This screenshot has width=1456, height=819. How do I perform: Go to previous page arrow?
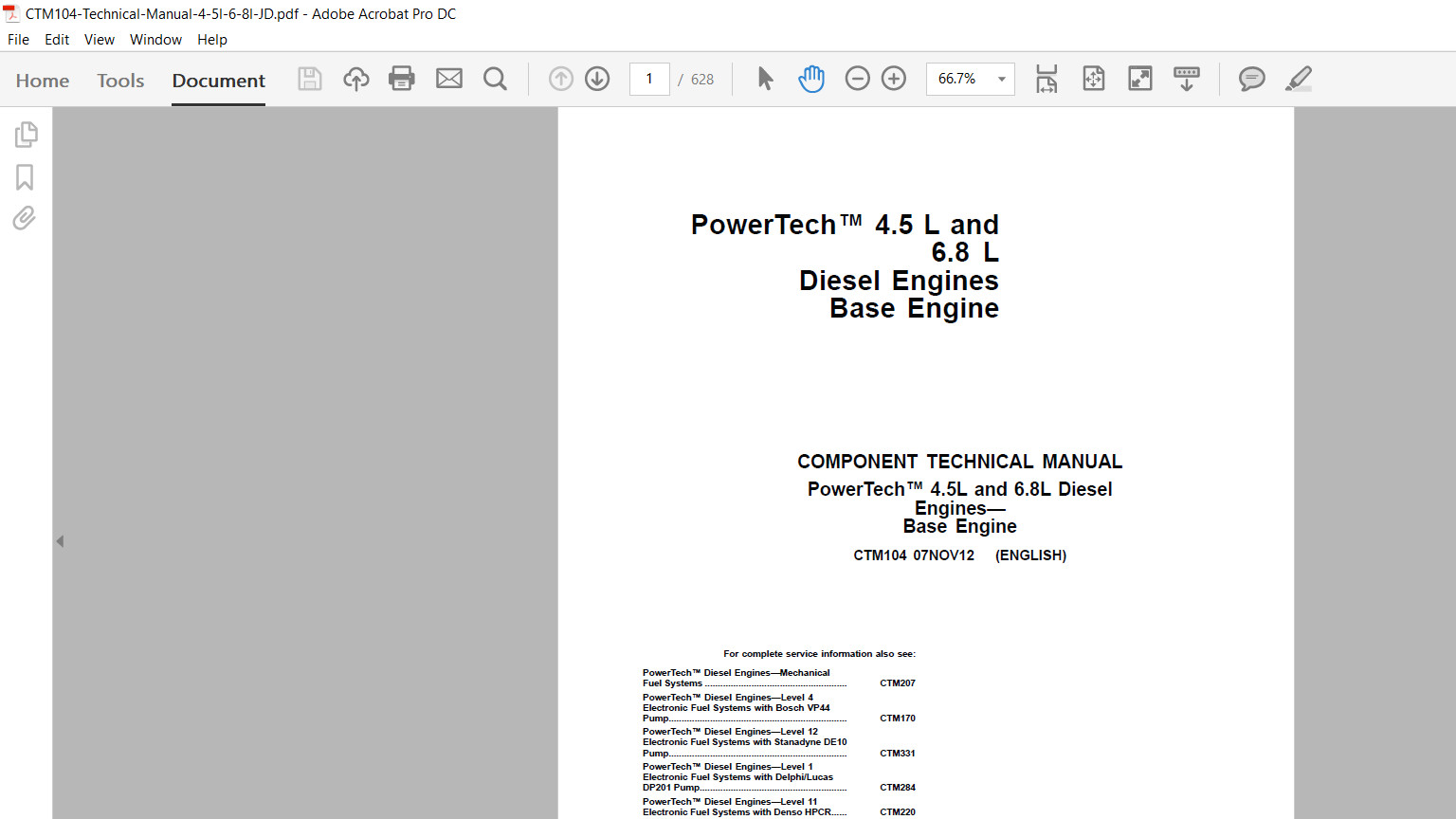561,79
